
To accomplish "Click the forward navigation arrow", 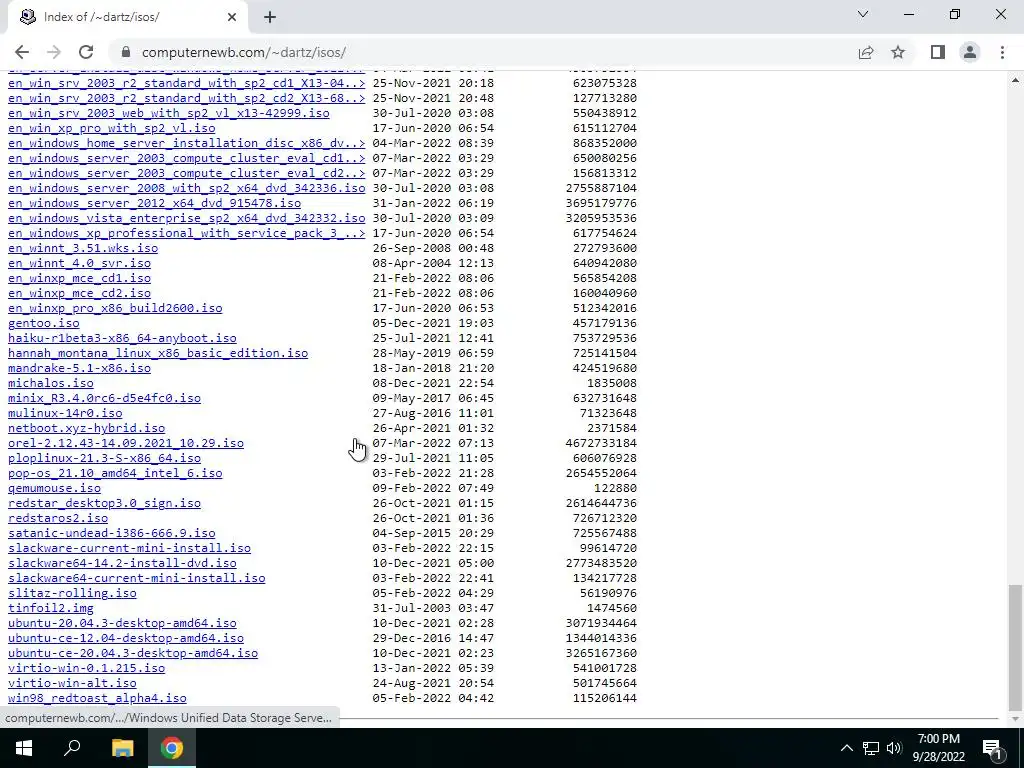I will click(54, 52).
